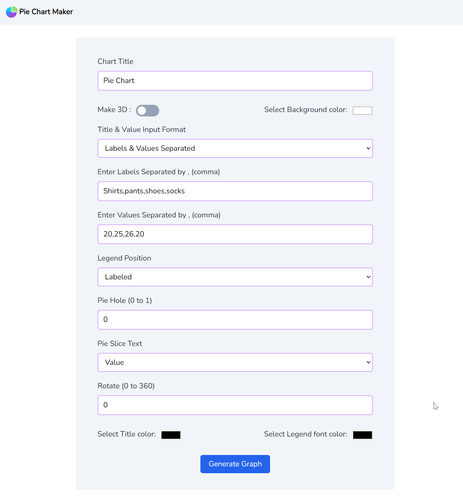463x497 pixels.
Task: Open the background color picker swatch
Action: (362, 110)
